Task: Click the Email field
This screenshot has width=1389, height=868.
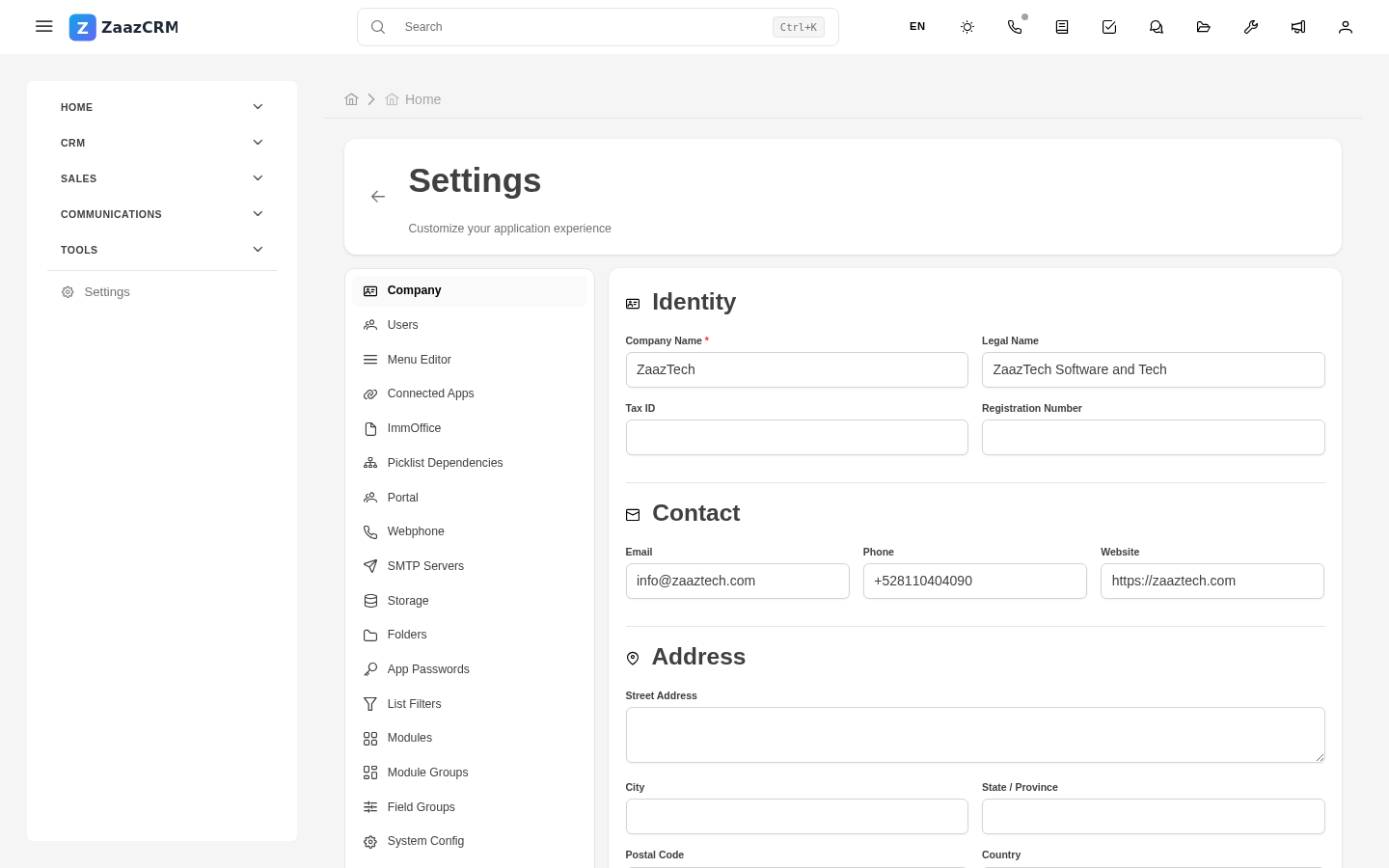Action: [x=738, y=581]
